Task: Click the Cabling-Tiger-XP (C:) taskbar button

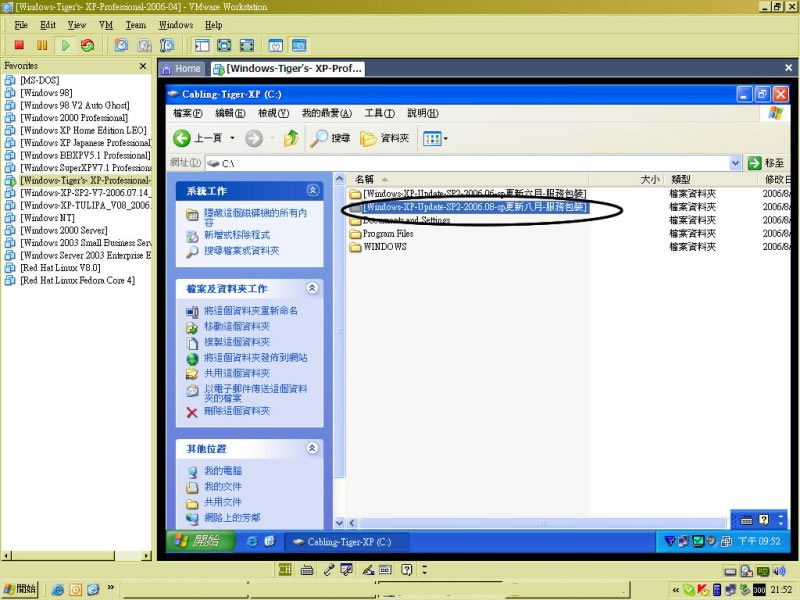Action: (347, 542)
